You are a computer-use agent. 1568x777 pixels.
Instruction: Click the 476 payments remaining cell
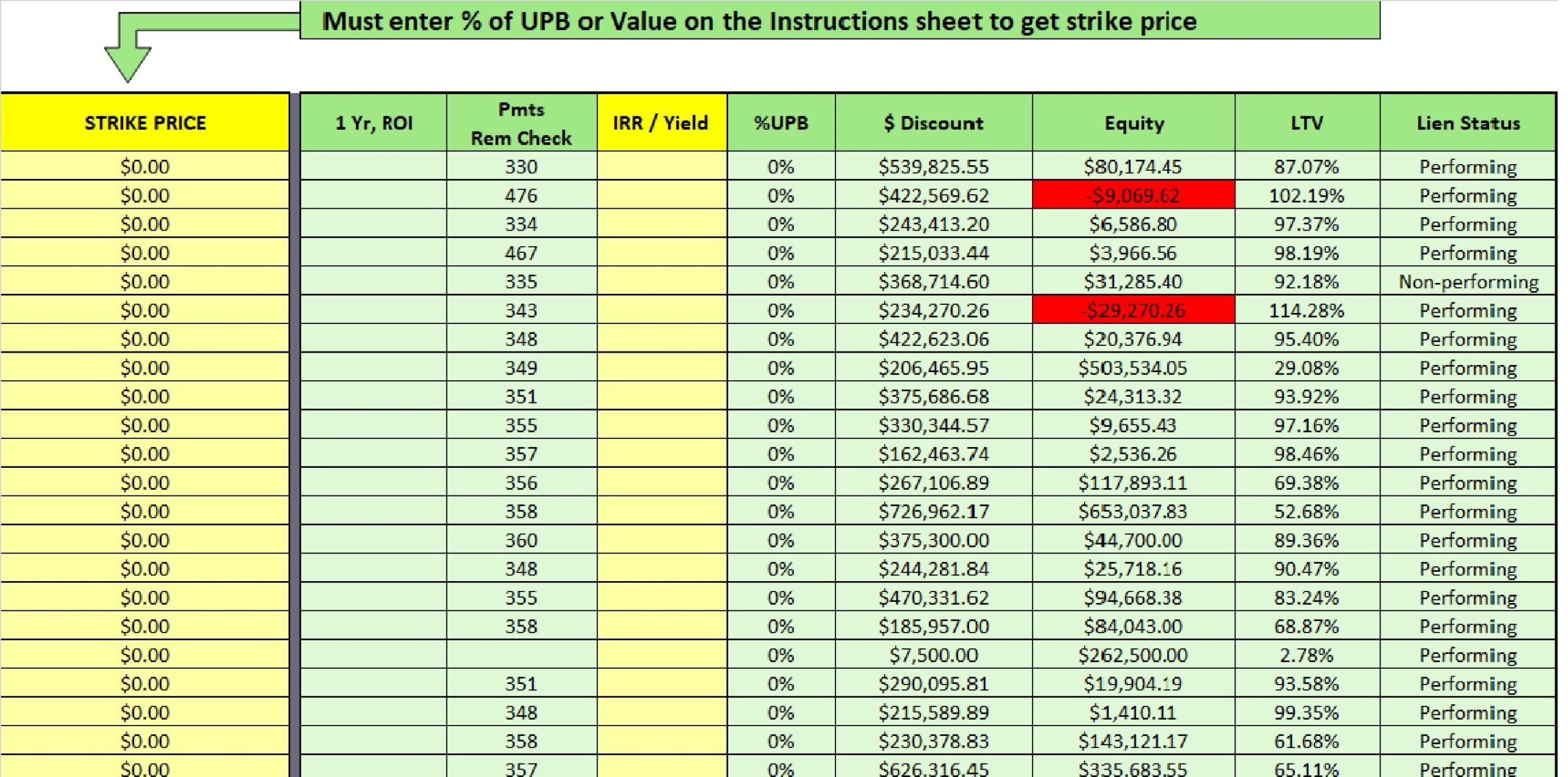click(x=521, y=195)
